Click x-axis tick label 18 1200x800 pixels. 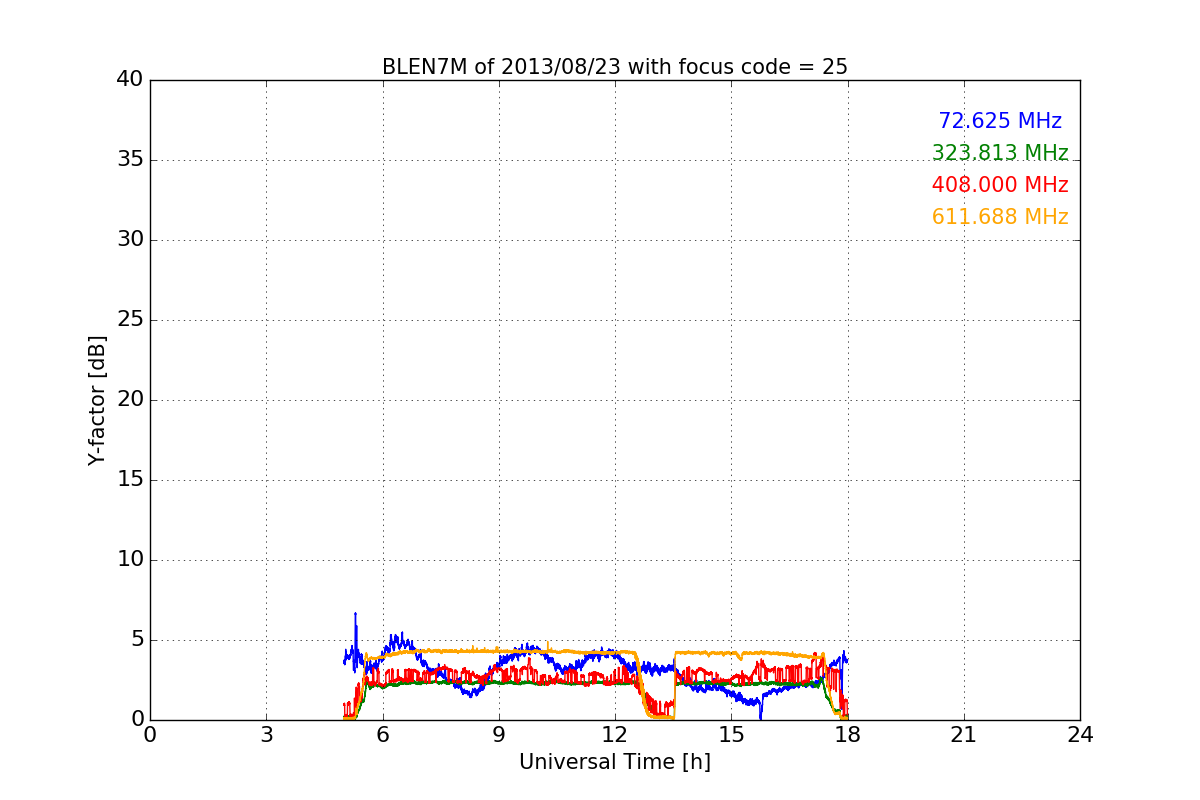point(848,735)
